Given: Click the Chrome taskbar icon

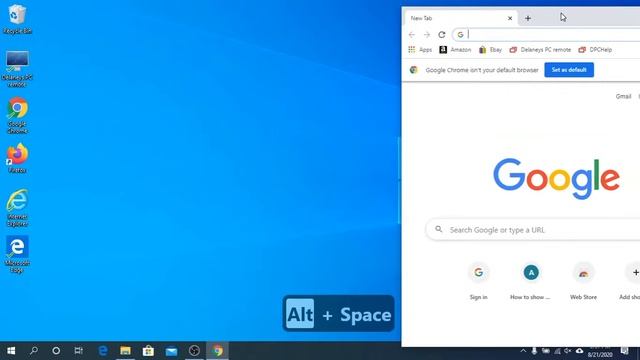Looking at the screenshot, I should tap(218, 351).
